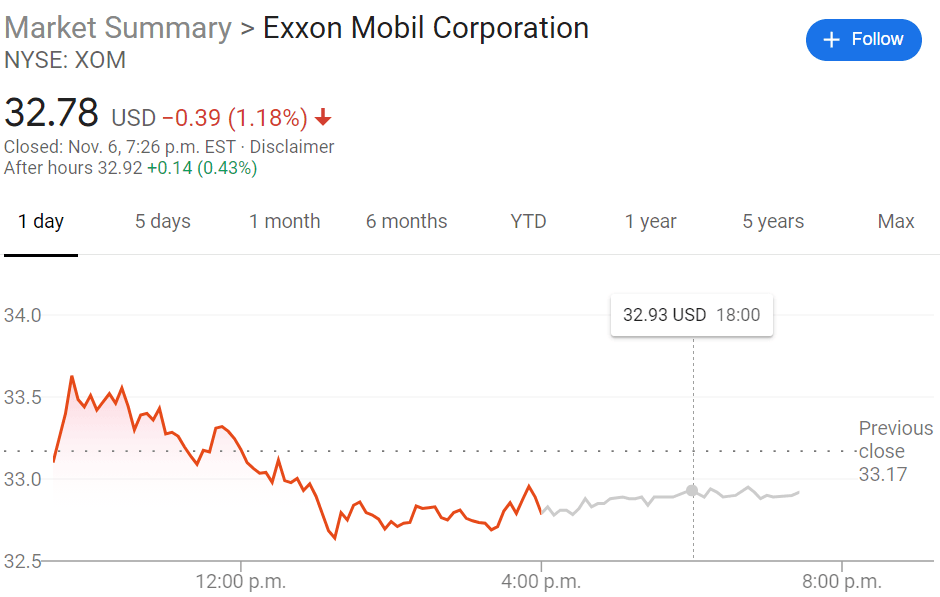Click the red down arrow icon
Image resolution: width=940 pixels, height=597 pixels.
(322, 118)
